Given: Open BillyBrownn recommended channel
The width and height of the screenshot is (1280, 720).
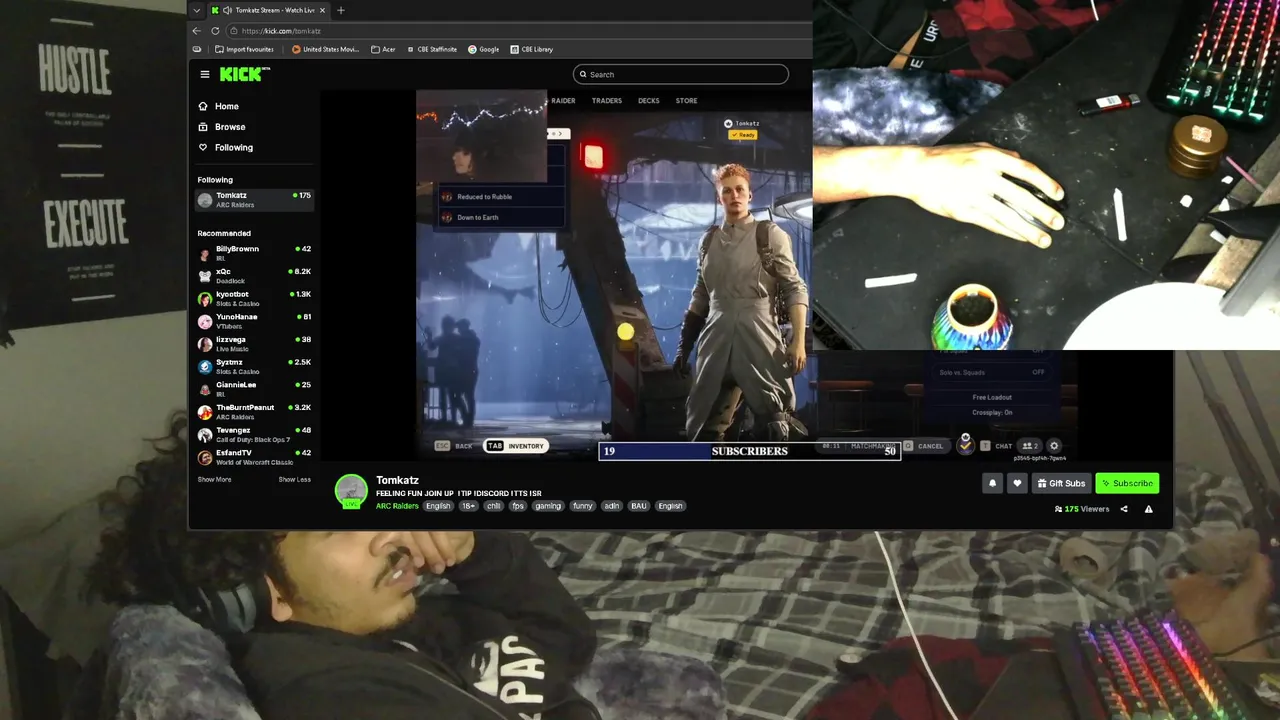Looking at the screenshot, I should (254, 253).
